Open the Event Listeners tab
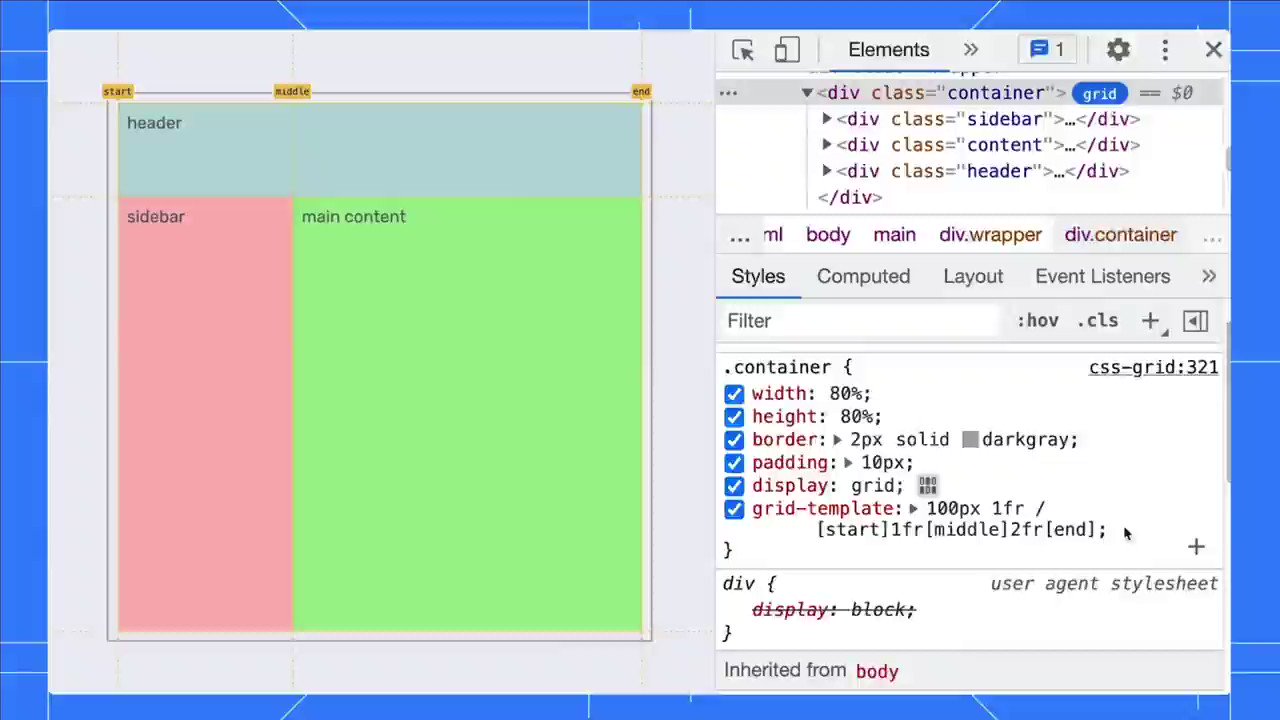Image resolution: width=1280 pixels, height=720 pixels. [1102, 276]
